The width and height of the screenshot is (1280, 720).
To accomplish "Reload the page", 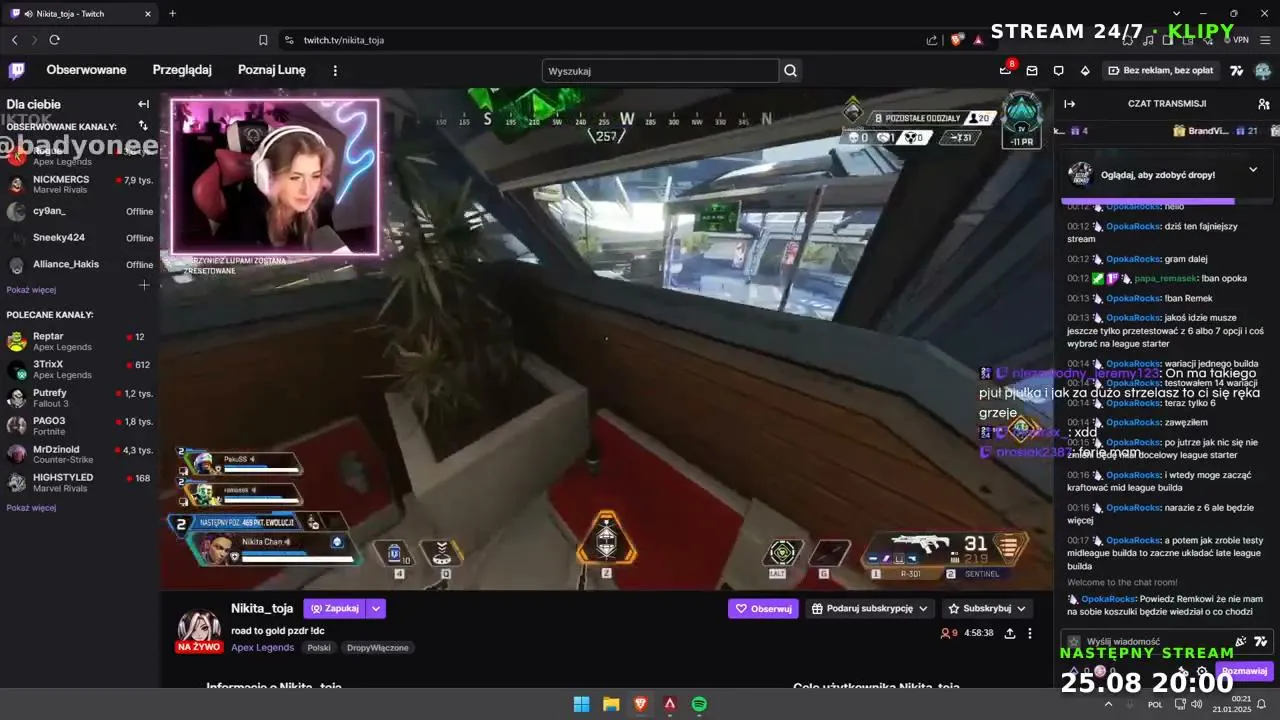I will point(54,40).
